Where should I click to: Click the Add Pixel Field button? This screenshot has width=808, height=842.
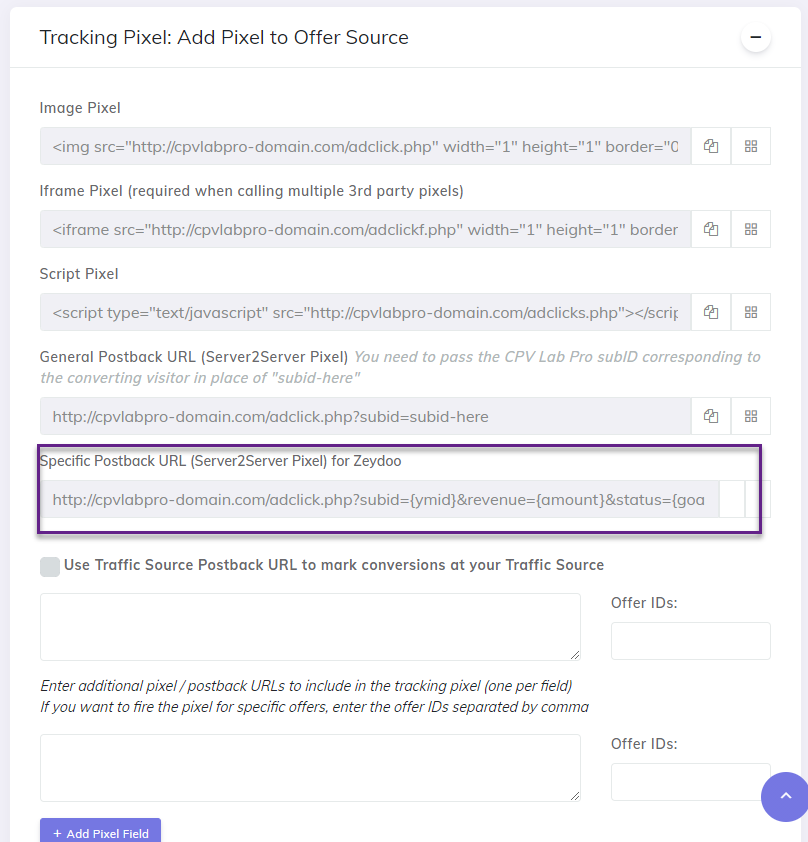tap(100, 832)
